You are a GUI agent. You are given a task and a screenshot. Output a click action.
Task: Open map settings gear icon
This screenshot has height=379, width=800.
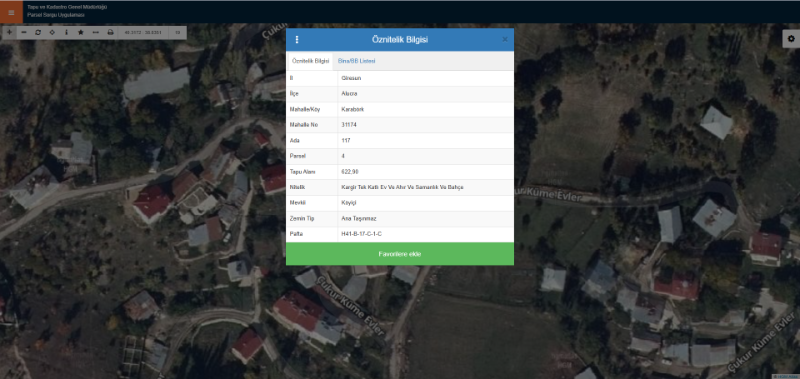coord(791,39)
